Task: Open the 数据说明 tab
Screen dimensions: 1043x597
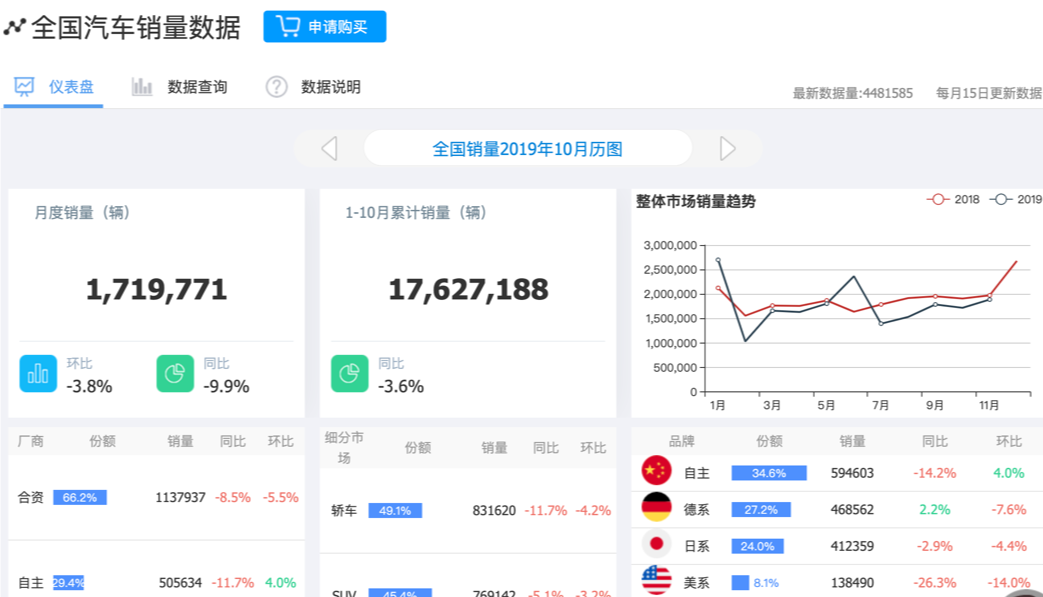Action: [313, 87]
